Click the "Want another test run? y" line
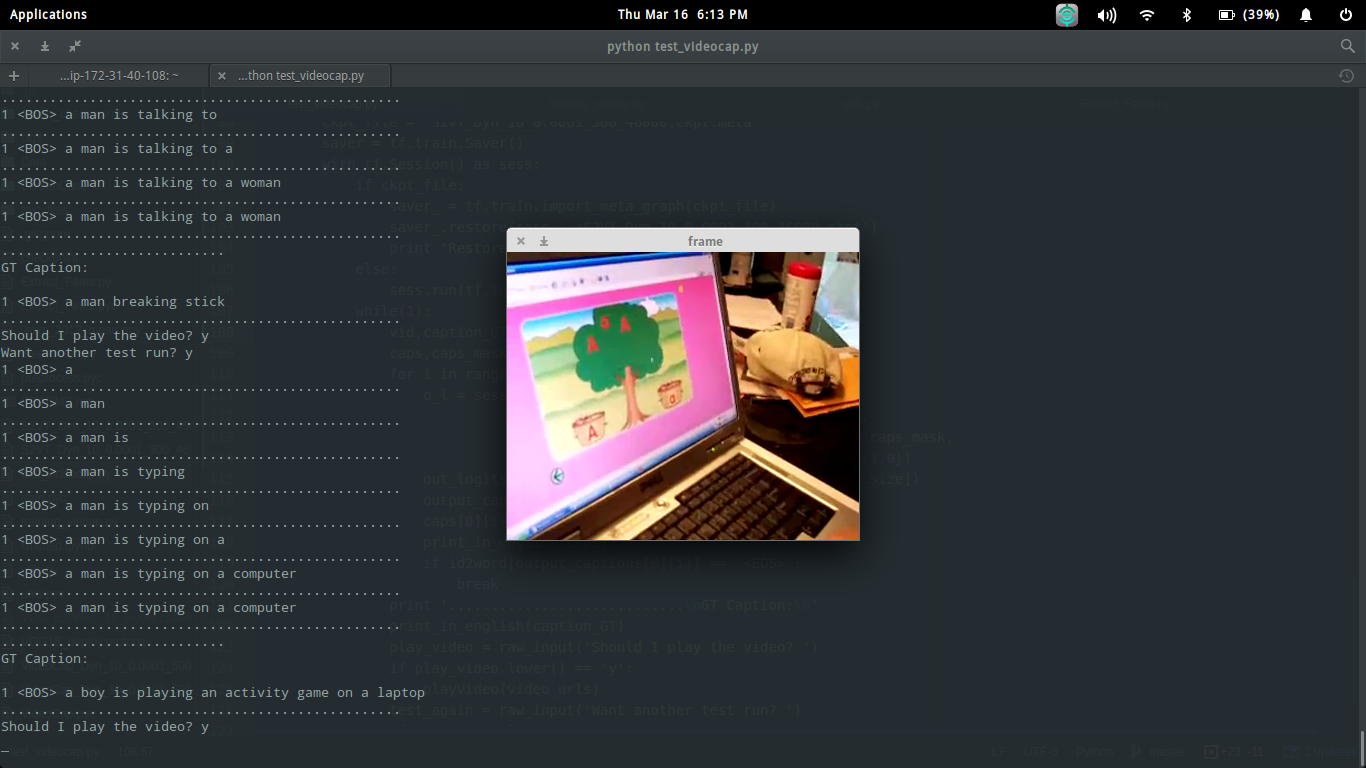Image resolution: width=1366 pixels, height=768 pixels. (97, 352)
